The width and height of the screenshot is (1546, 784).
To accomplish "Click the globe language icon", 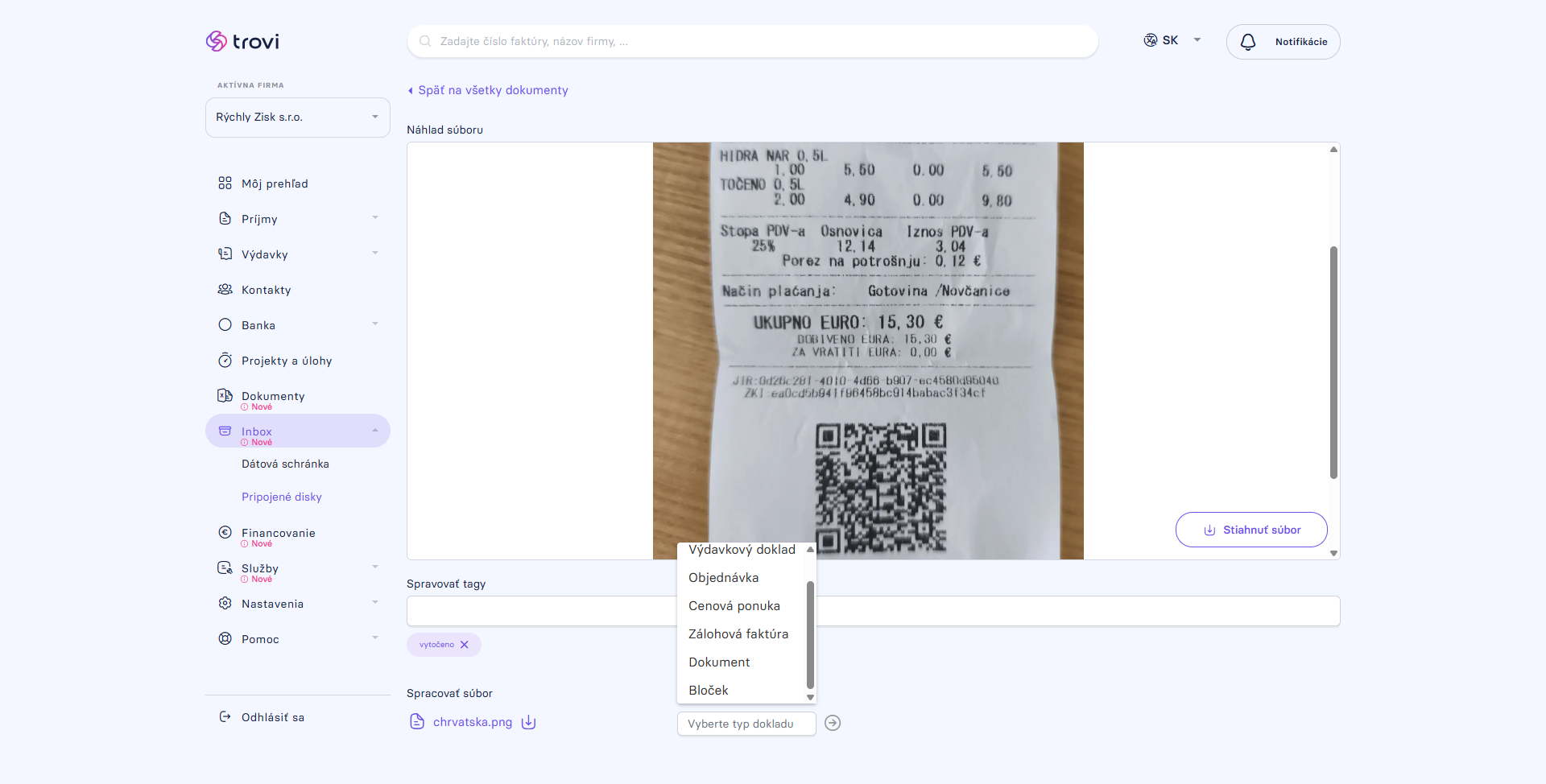I will click(x=1151, y=40).
